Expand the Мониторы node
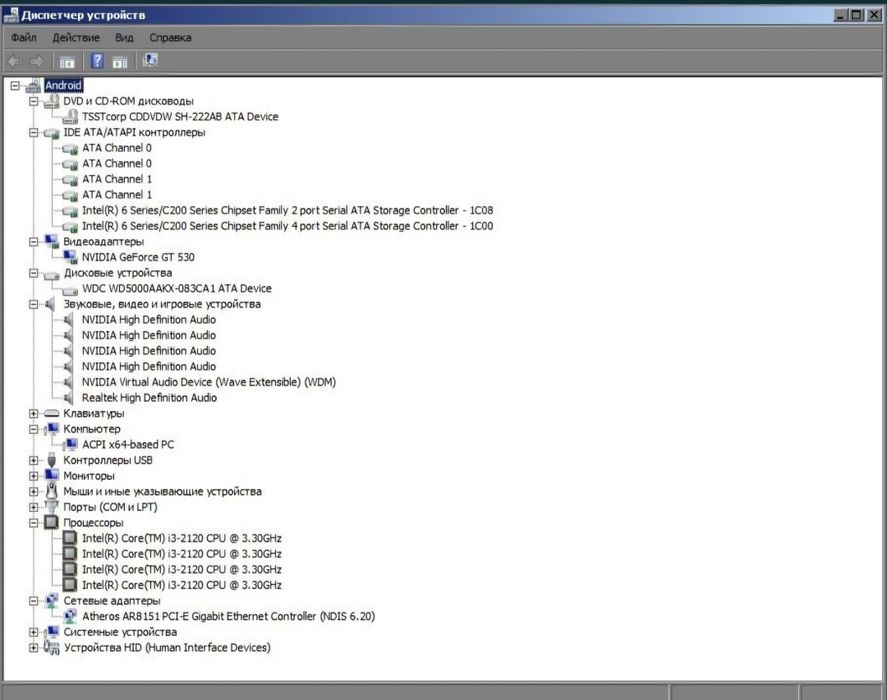This screenshot has width=887, height=700. click(33, 476)
